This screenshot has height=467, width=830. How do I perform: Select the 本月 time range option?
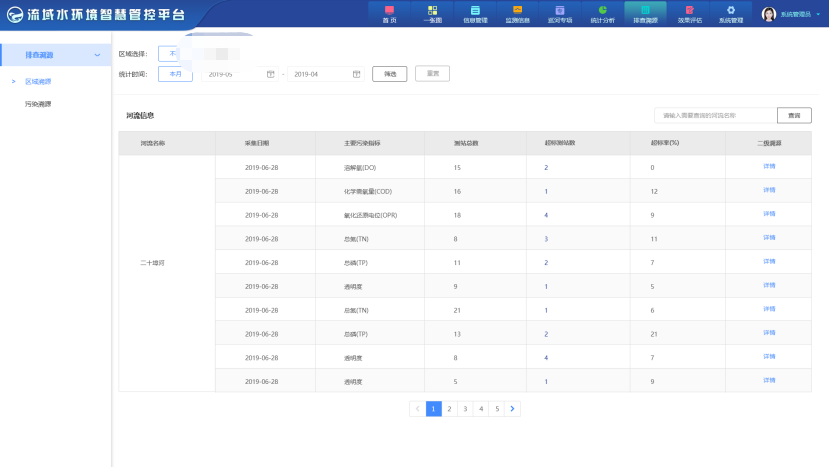tap(175, 74)
